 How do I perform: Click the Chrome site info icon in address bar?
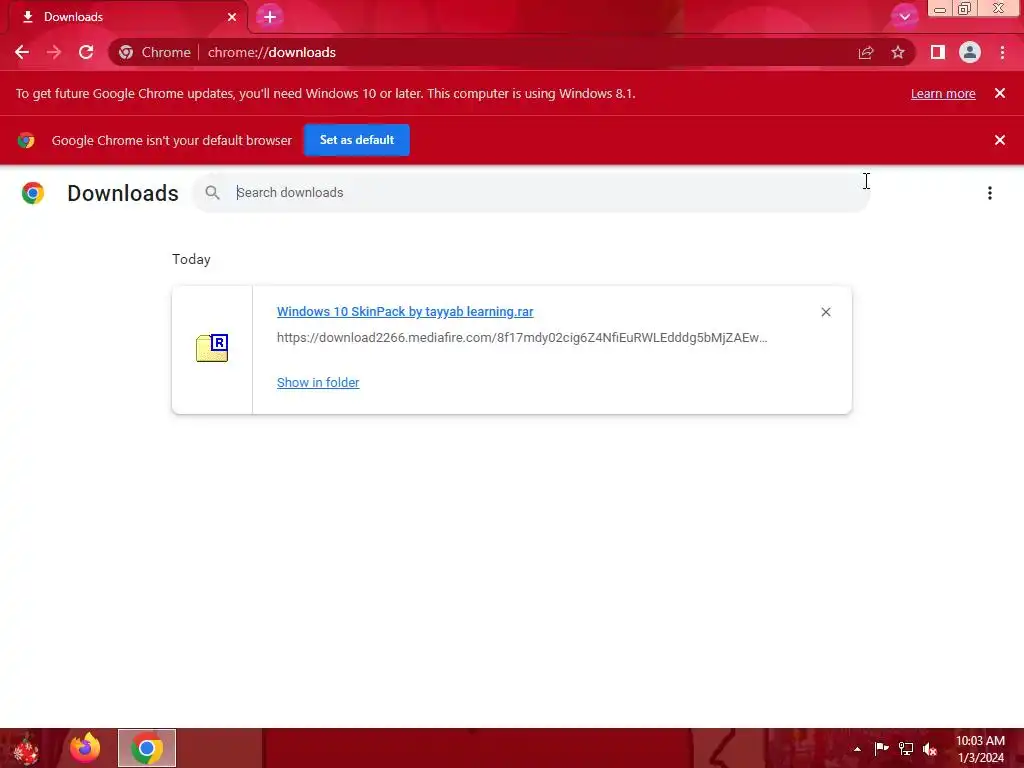coord(126,52)
